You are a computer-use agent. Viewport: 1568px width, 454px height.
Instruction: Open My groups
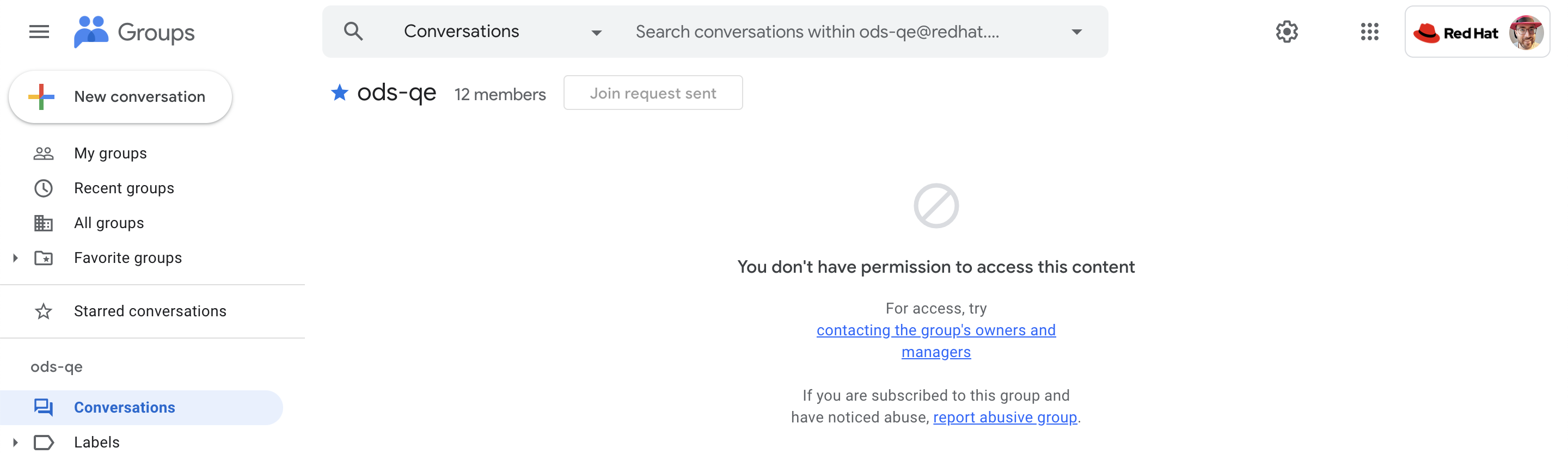pyautogui.click(x=110, y=154)
